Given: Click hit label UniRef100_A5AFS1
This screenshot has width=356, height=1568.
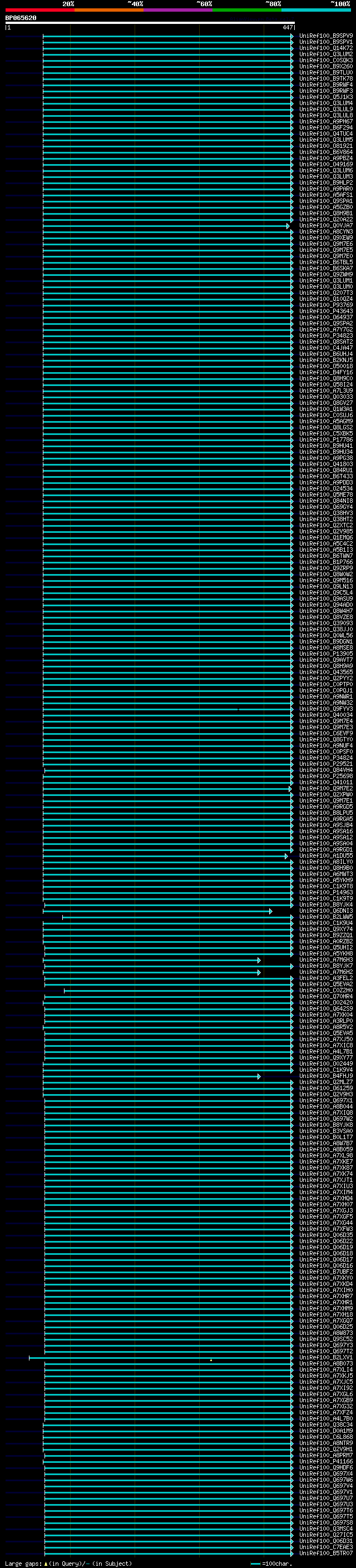Looking at the screenshot, I should pos(326,195).
